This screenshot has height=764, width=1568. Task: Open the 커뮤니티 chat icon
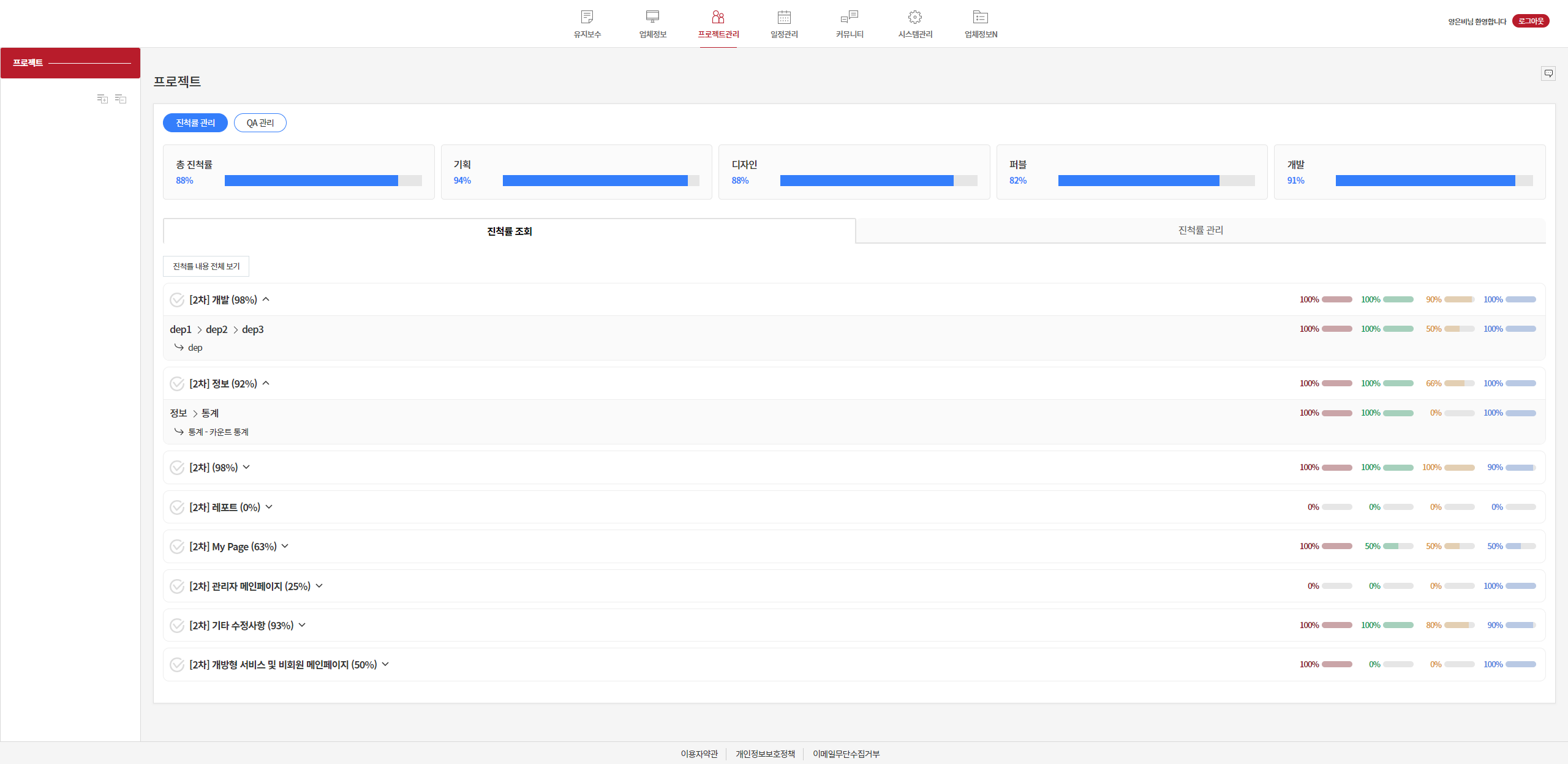(850, 17)
